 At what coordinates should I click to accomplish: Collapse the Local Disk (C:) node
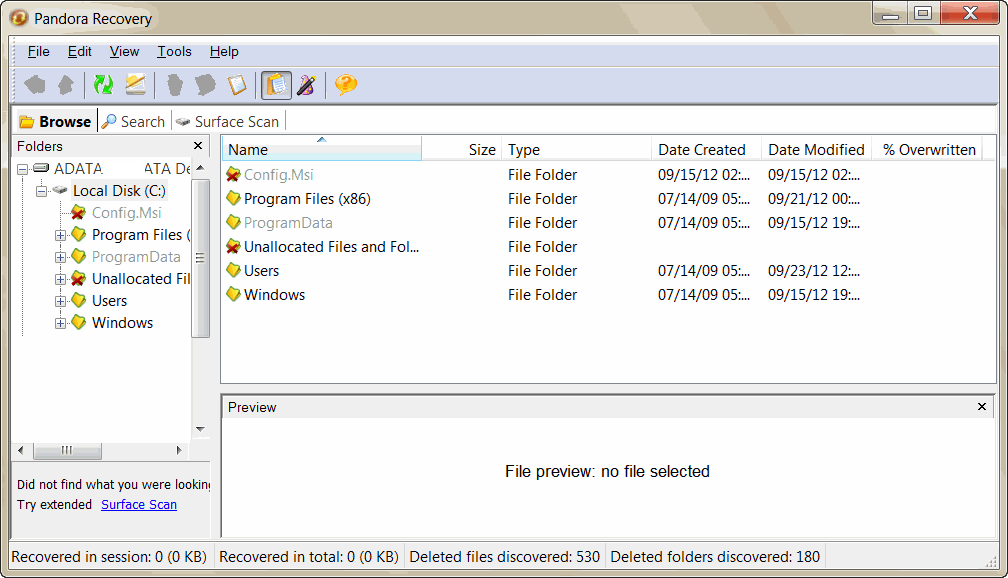42,191
